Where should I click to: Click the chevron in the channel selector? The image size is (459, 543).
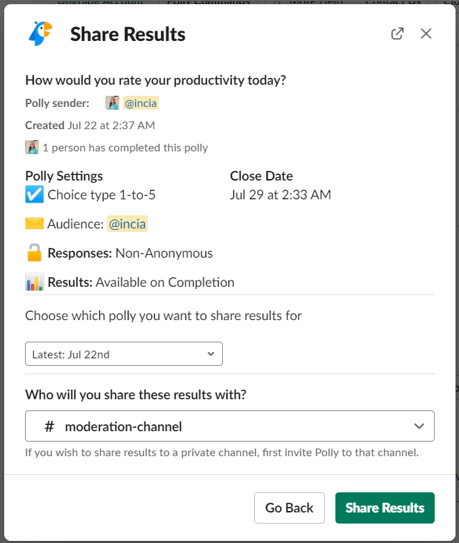point(419,426)
